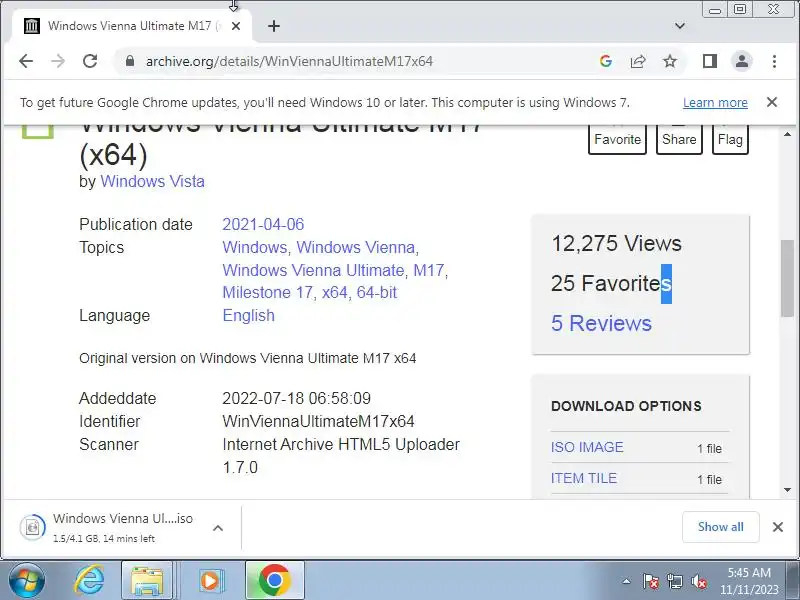Share this page using the share icon
The image size is (800, 600).
(x=638, y=61)
